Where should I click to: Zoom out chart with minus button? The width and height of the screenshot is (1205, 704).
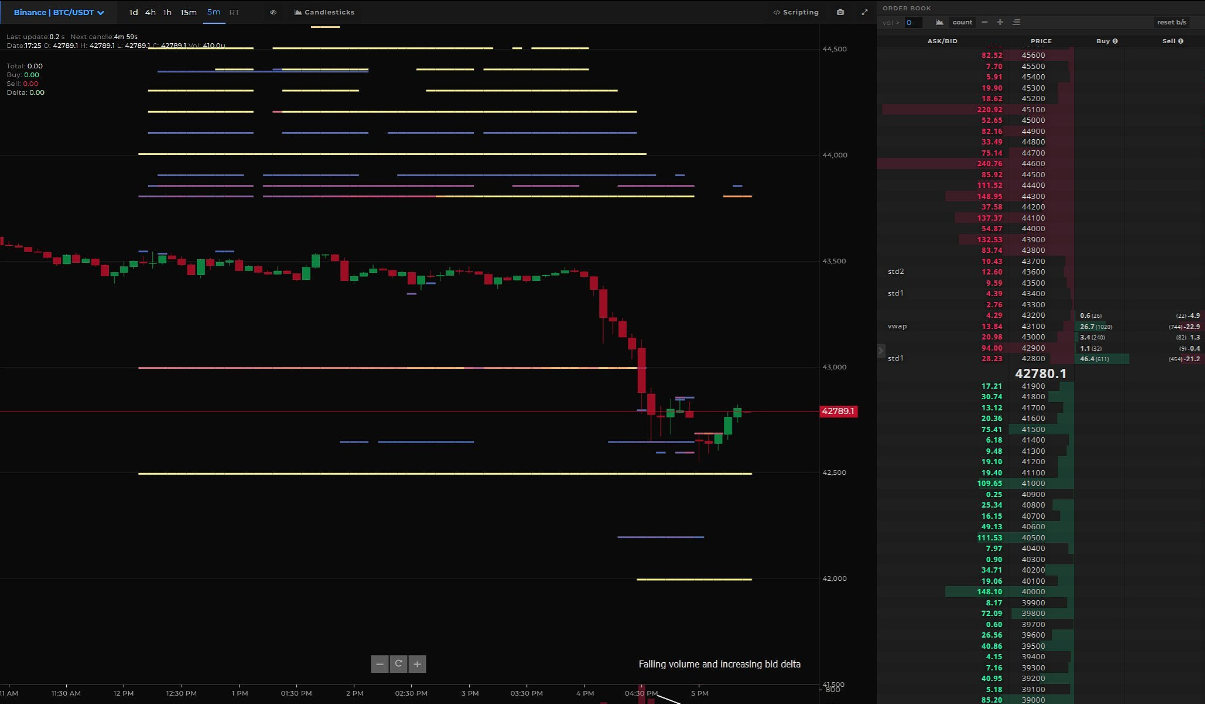click(380, 663)
